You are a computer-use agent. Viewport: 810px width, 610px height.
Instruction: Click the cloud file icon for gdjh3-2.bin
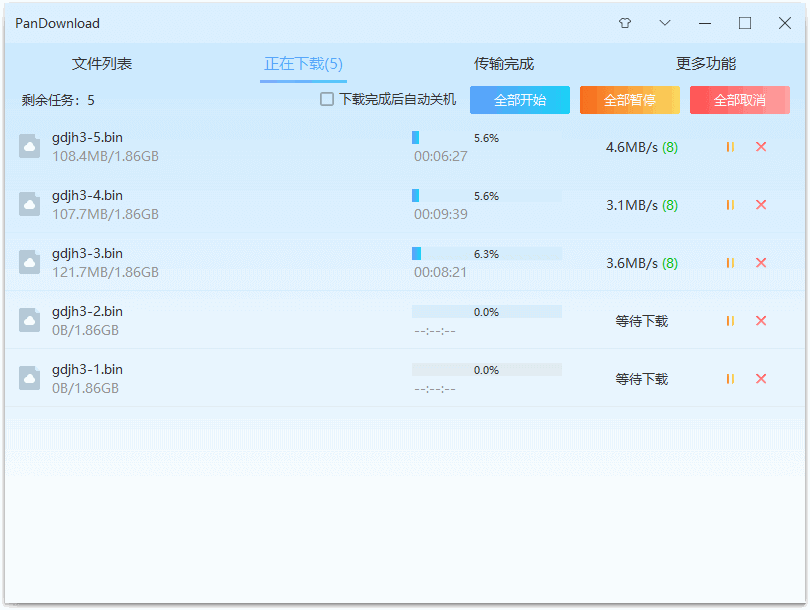pos(30,320)
